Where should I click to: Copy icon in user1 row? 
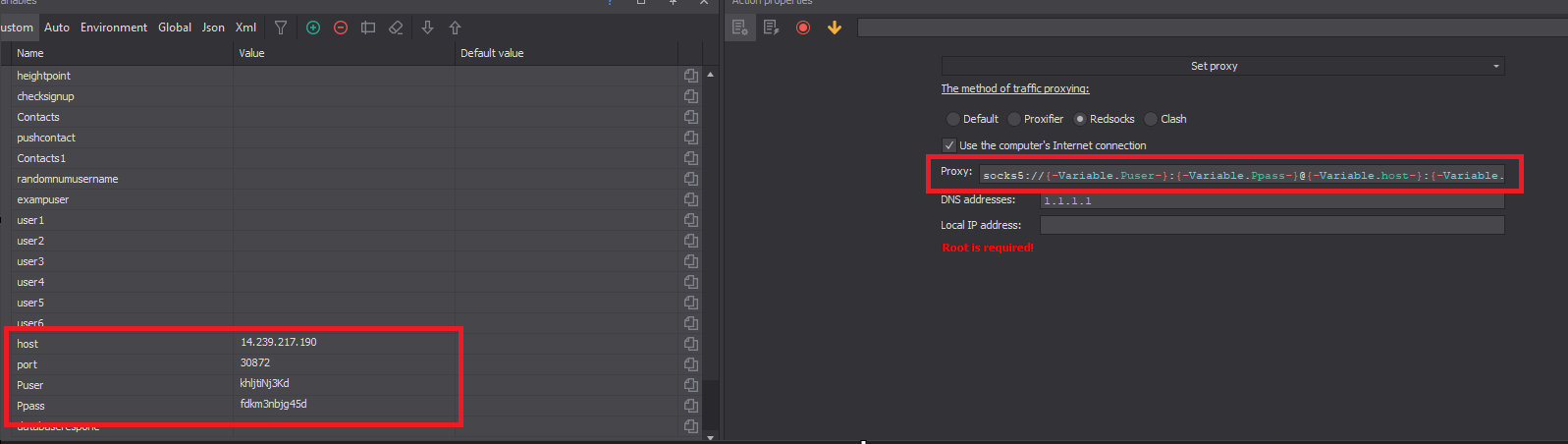(x=691, y=220)
